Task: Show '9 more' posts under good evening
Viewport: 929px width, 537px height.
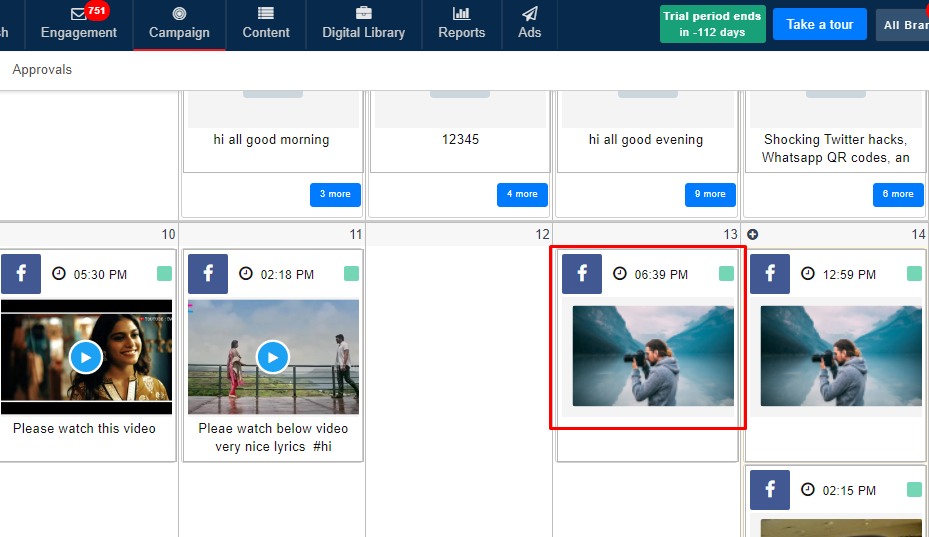Action: [x=710, y=194]
